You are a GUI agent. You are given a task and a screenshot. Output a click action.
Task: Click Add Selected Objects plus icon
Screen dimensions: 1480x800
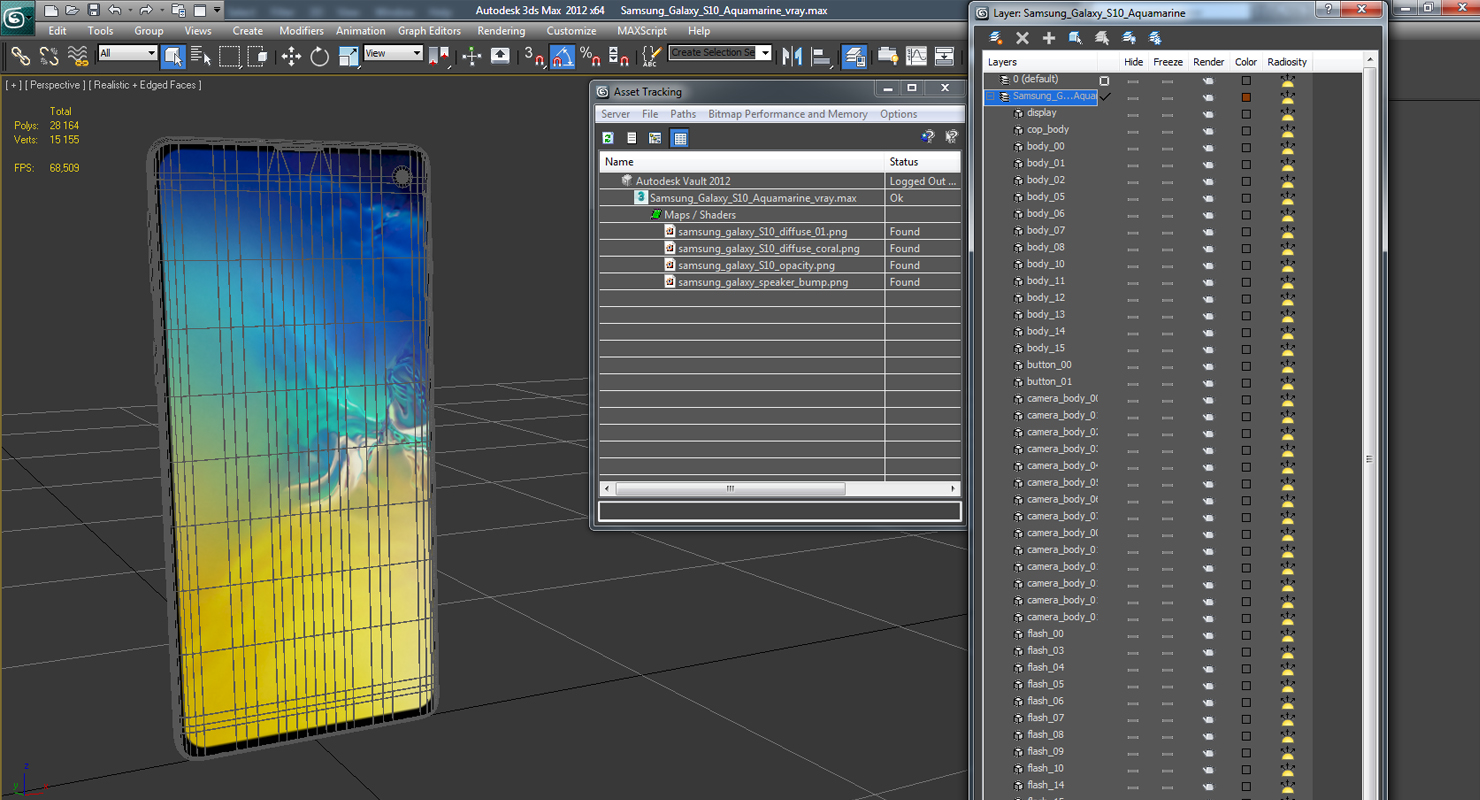coord(1049,38)
